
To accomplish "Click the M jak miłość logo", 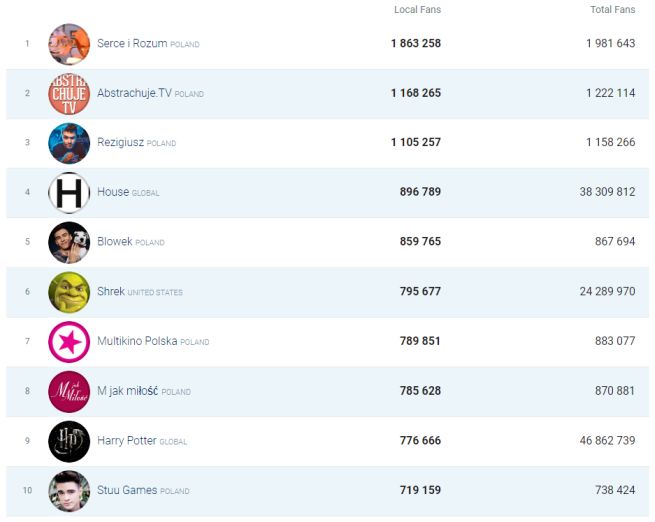I will tap(69, 391).
